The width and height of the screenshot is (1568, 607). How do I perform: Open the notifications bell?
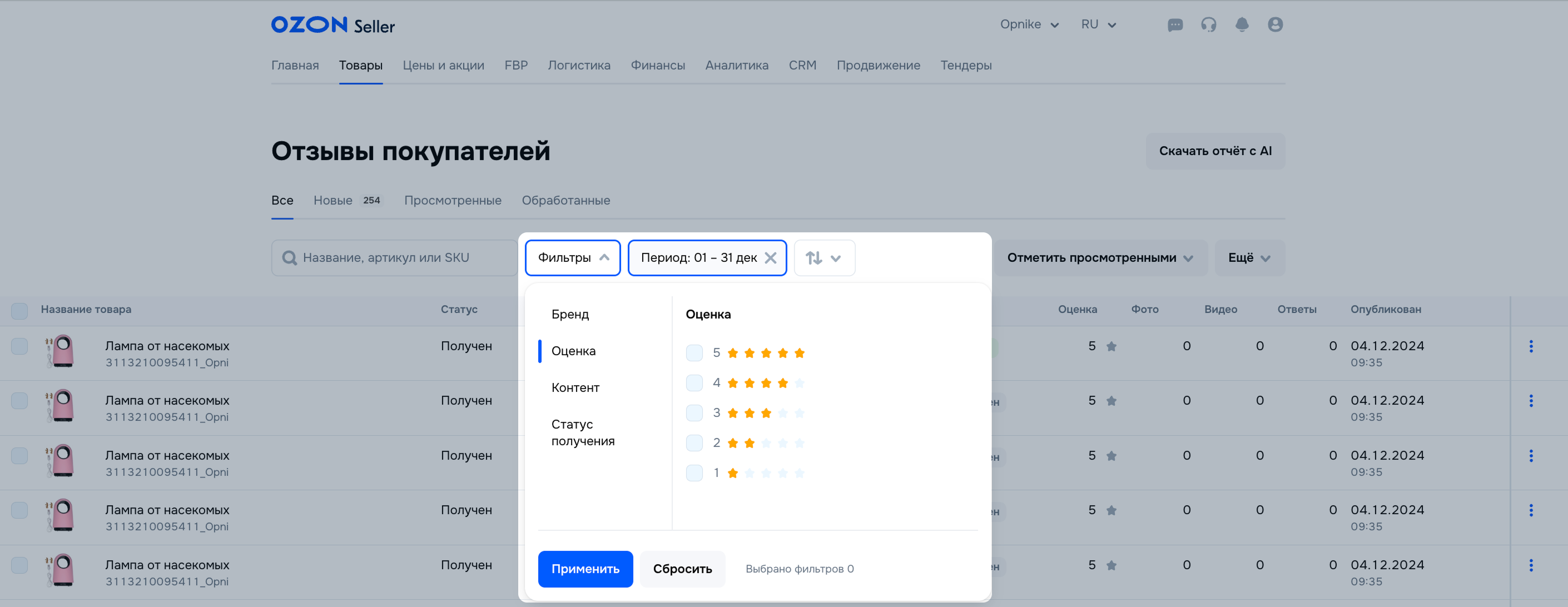point(1242,25)
